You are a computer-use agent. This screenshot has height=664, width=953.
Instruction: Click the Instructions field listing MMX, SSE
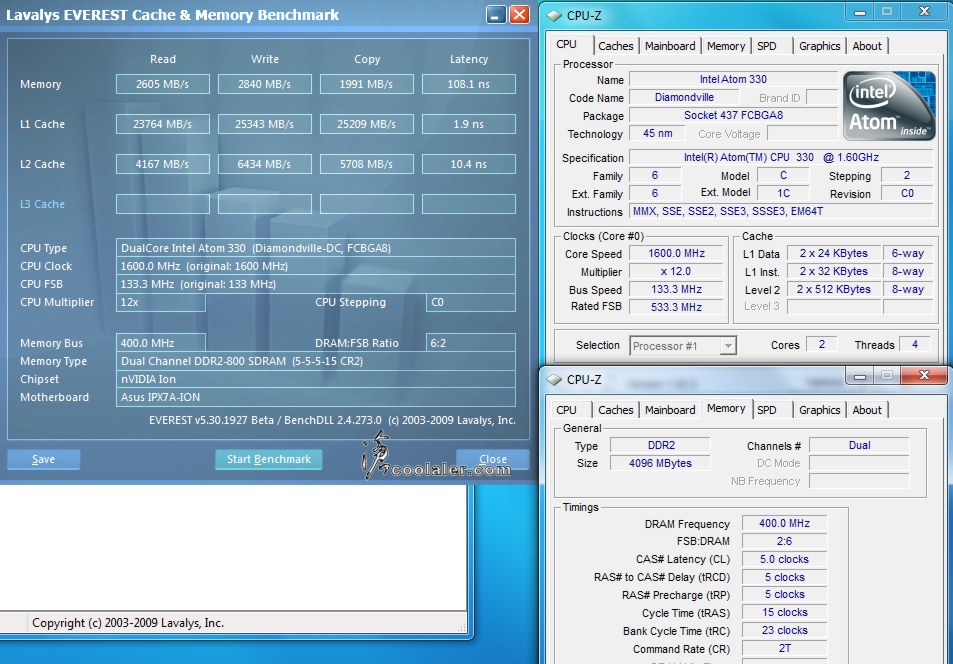tap(781, 211)
